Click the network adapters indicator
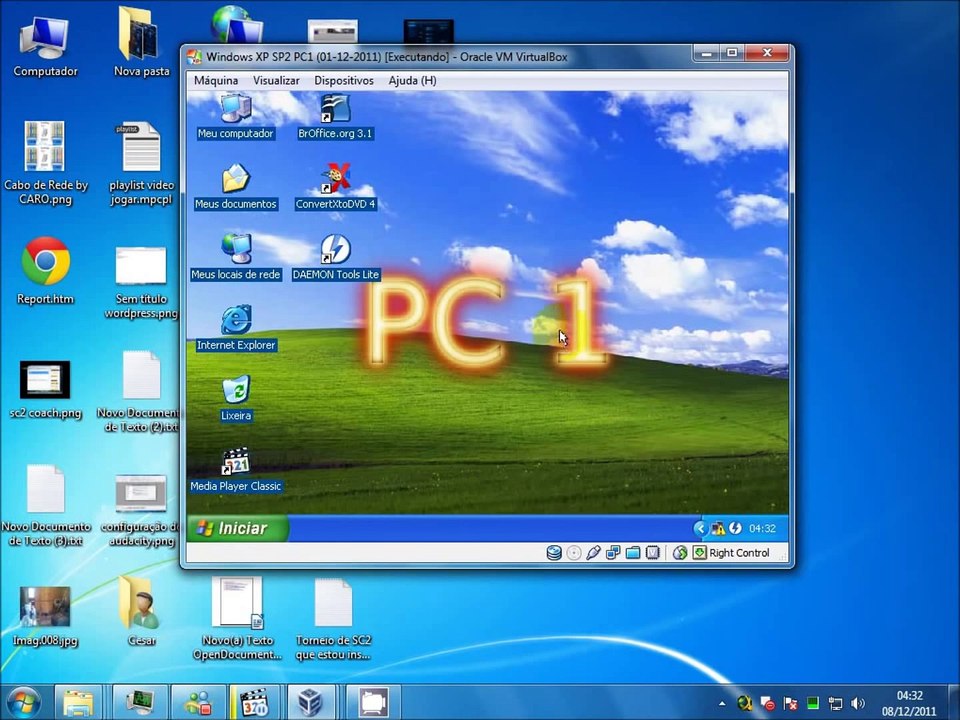 point(613,553)
